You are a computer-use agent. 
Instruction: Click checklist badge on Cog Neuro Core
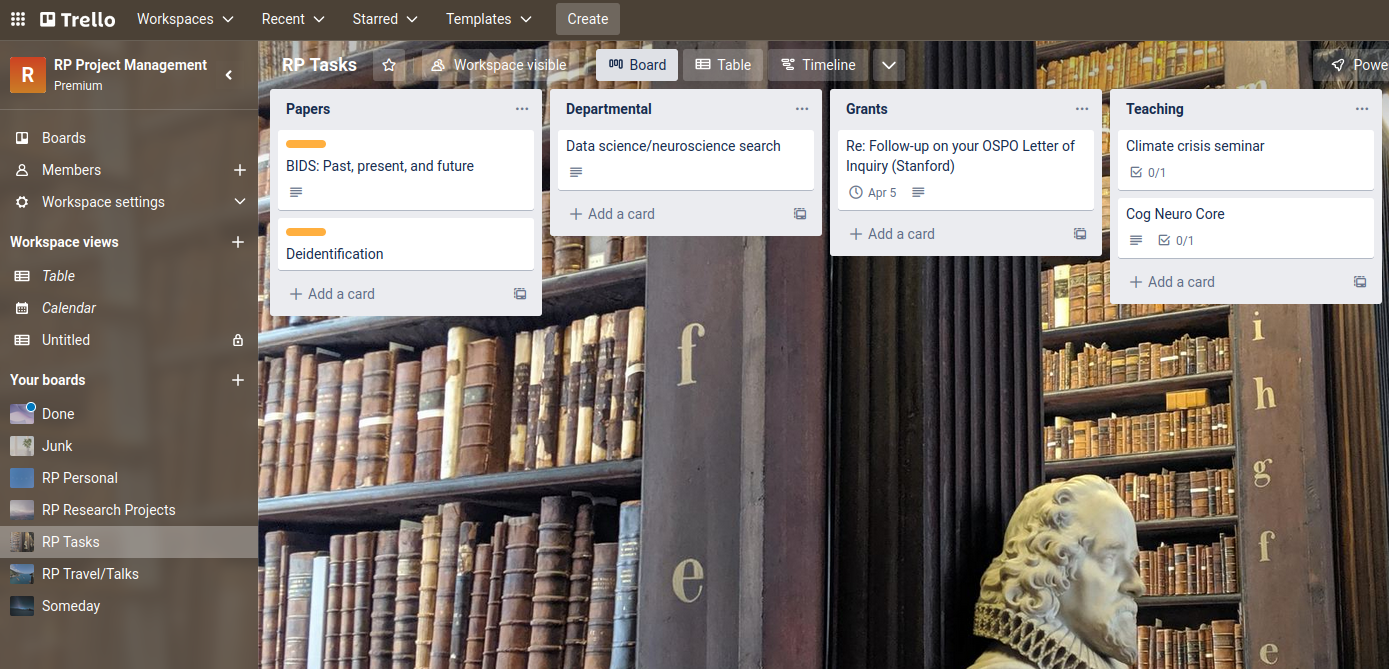(1176, 240)
